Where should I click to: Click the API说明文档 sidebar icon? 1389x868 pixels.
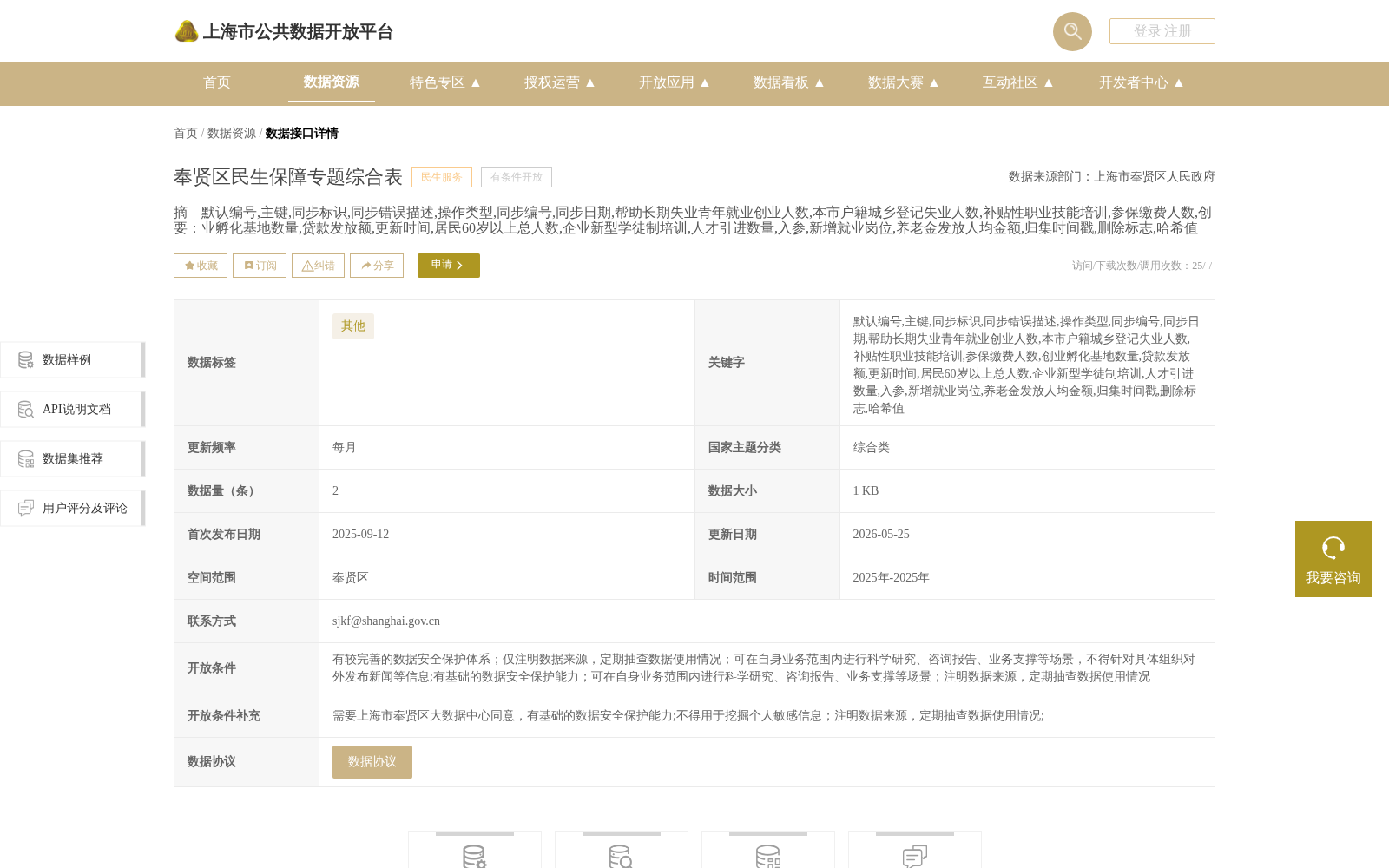[26, 409]
